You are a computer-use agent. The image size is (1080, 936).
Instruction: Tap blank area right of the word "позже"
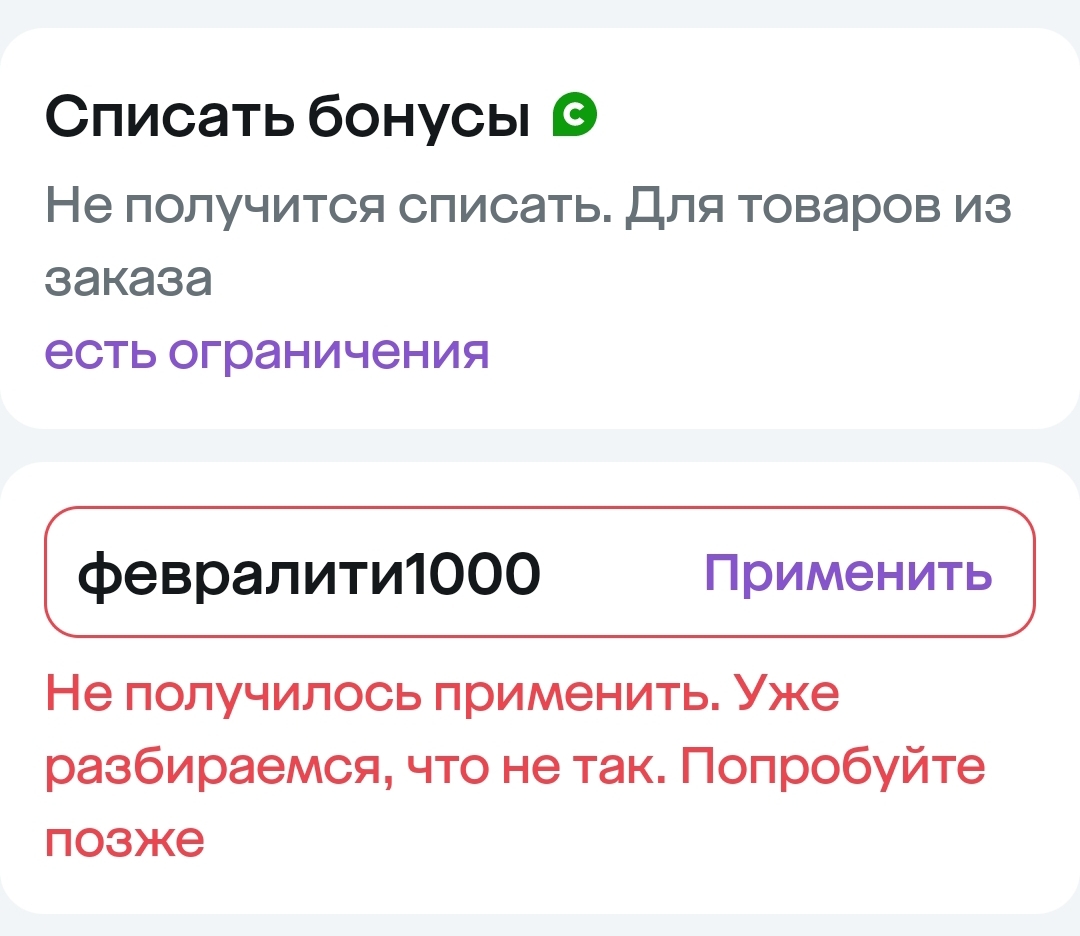click(x=600, y=838)
